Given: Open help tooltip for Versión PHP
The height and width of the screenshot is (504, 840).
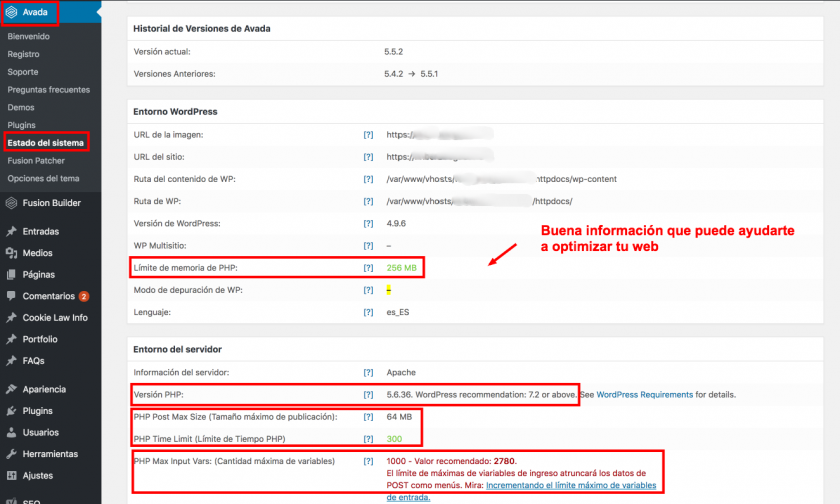Looking at the screenshot, I should 368,395.
